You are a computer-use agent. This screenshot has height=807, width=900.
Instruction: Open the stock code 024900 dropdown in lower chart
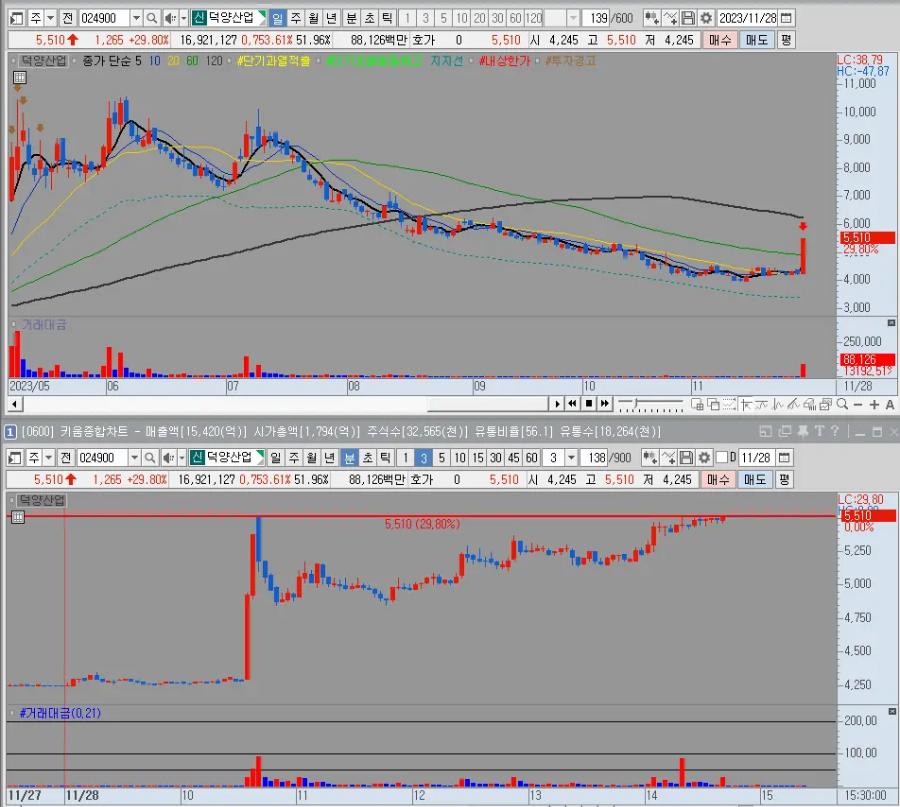coord(135,457)
